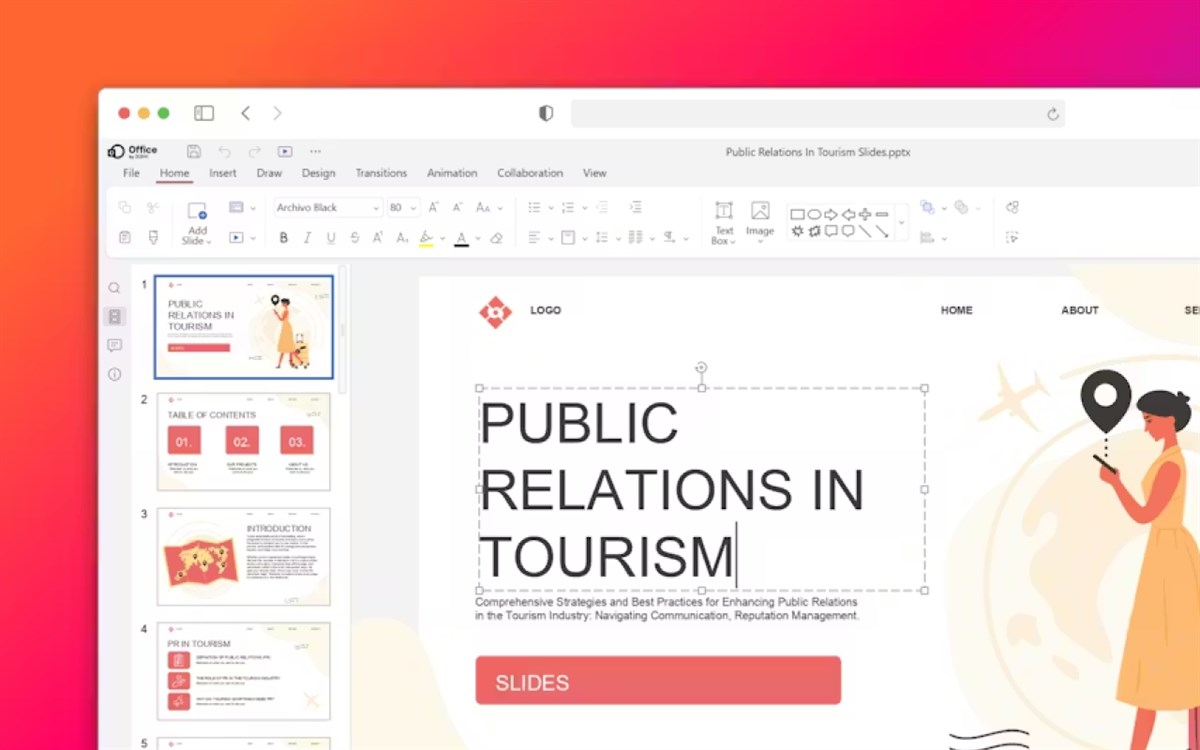Viewport: 1200px width, 750px height.
Task: Click the Image insert button
Action: [760, 220]
